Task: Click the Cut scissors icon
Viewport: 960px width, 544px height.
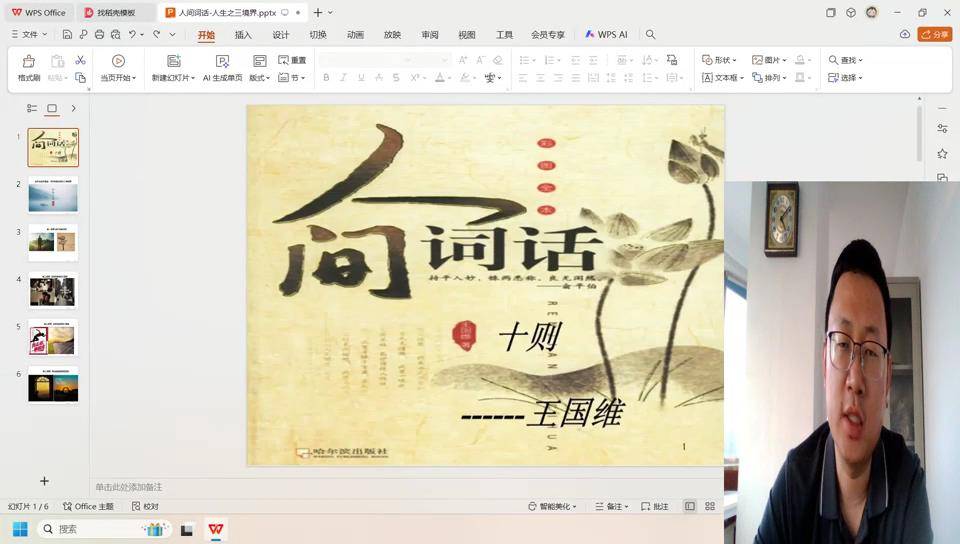Action: point(80,60)
